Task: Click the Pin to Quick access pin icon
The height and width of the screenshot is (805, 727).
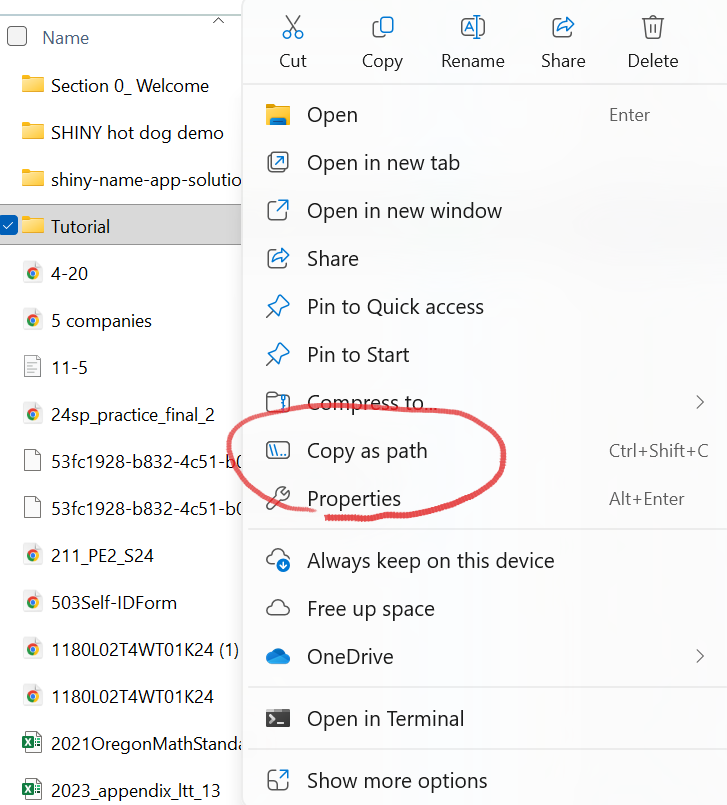Action: [x=277, y=307]
